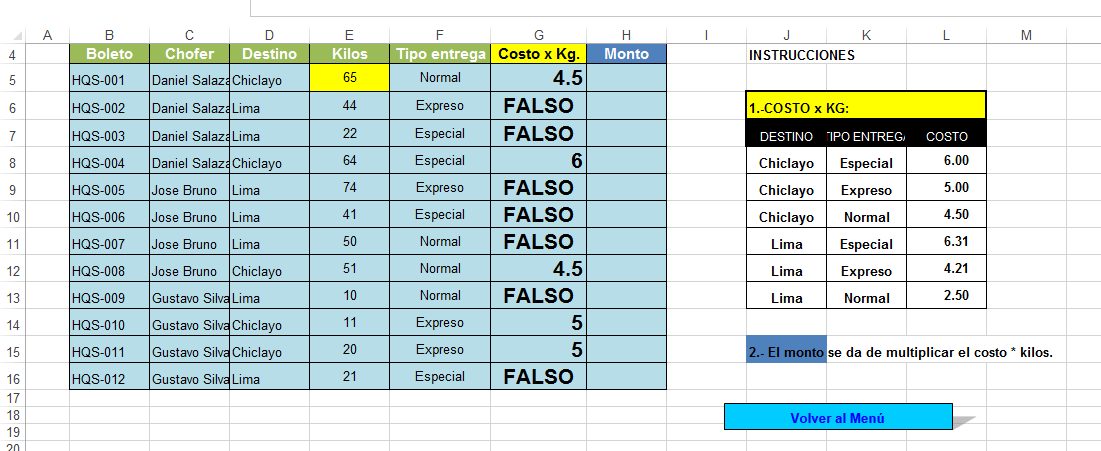Select row 5 header
1101x451 pixels.
[x=13, y=79]
